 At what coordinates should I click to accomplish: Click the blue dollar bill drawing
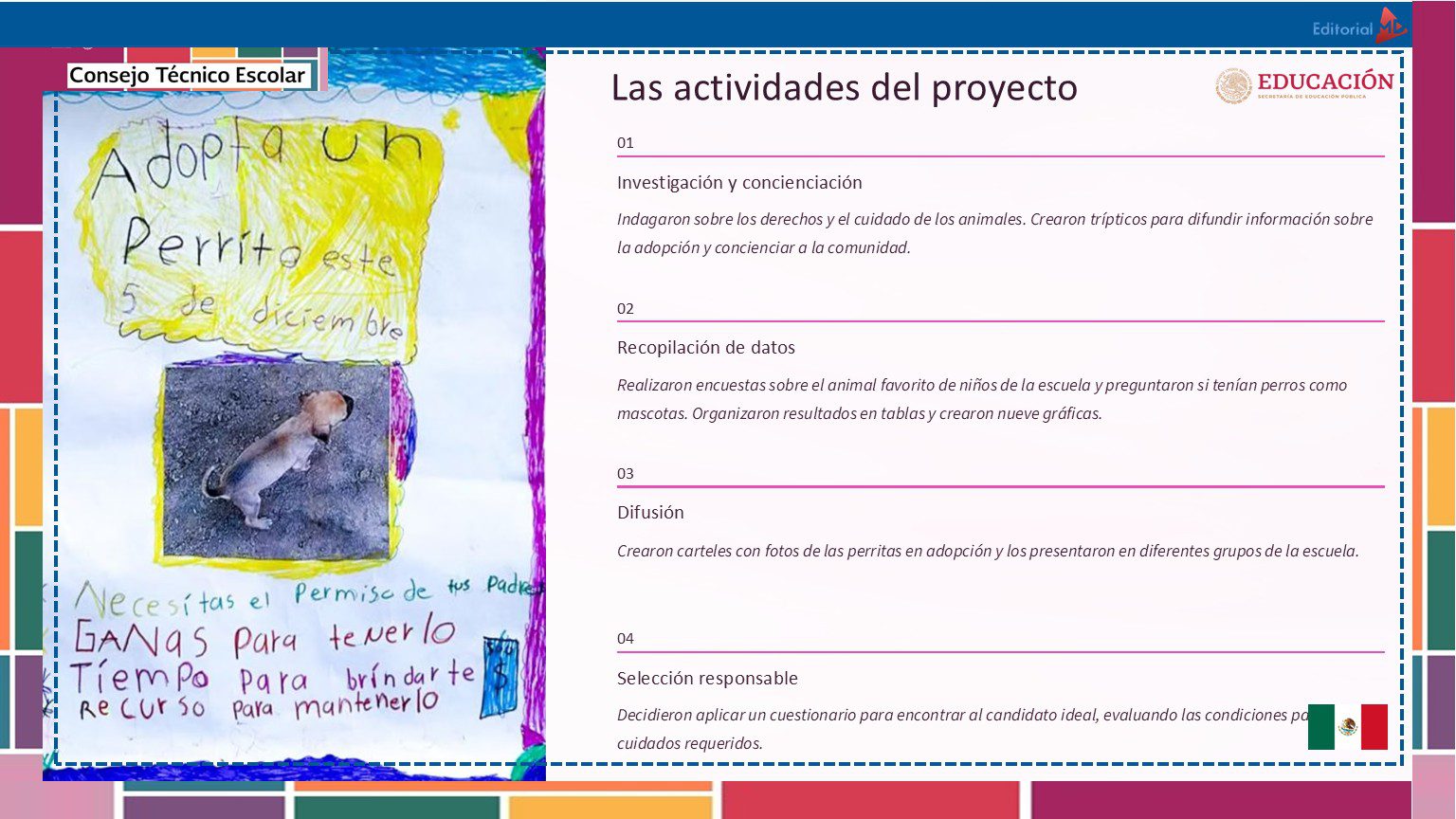point(500,677)
